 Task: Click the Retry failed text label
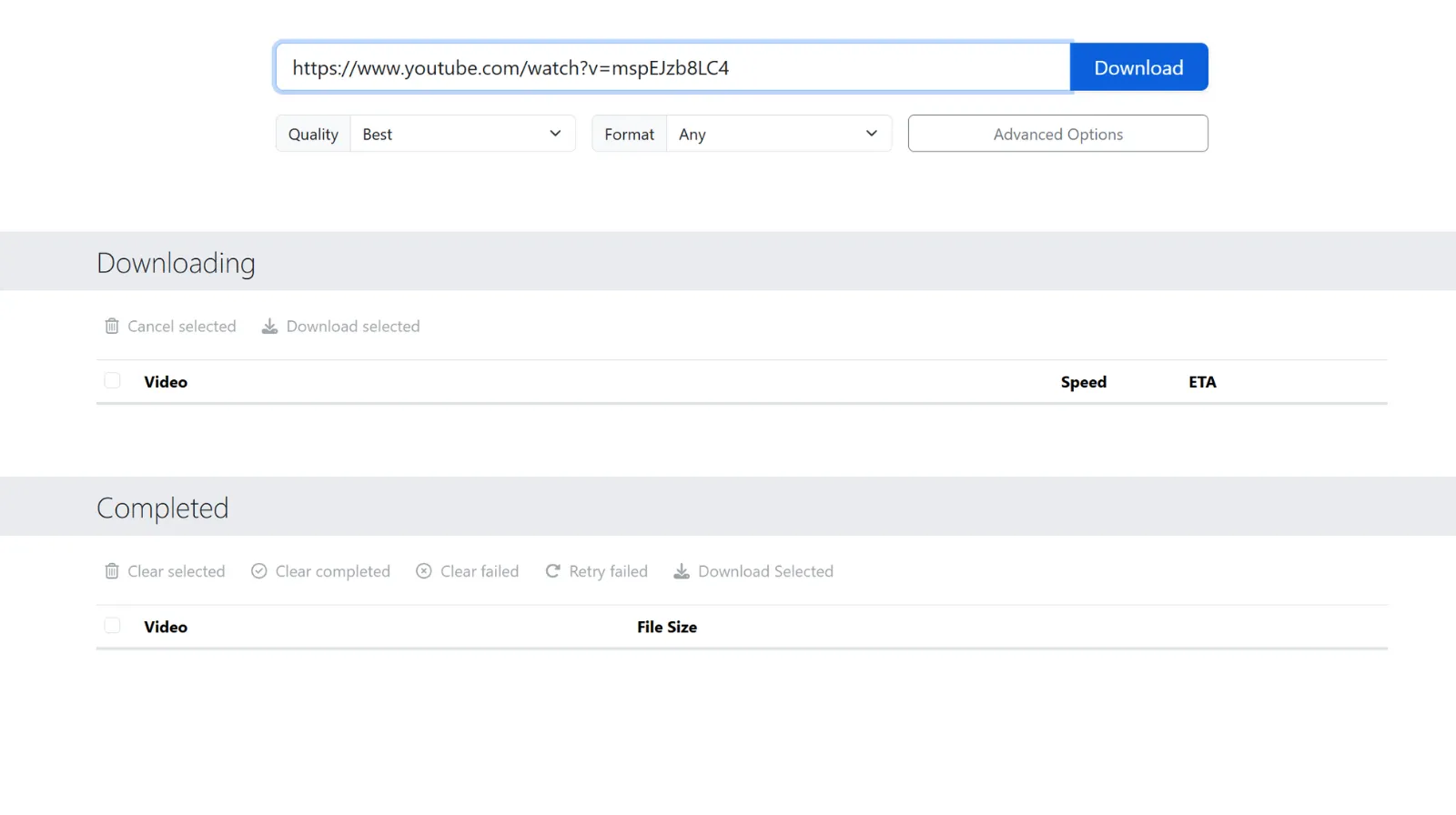[608, 571]
